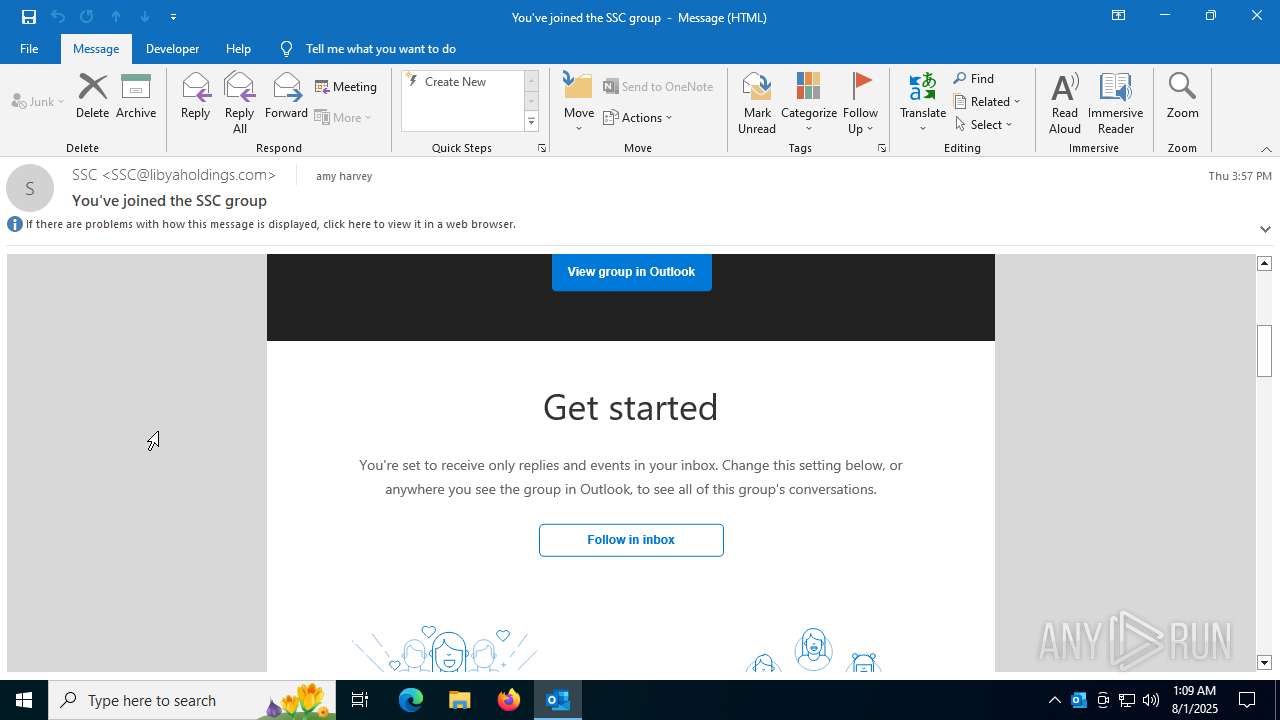This screenshot has width=1280, height=720.
Task: Click the message scrollbar up arrow
Action: click(x=1264, y=263)
